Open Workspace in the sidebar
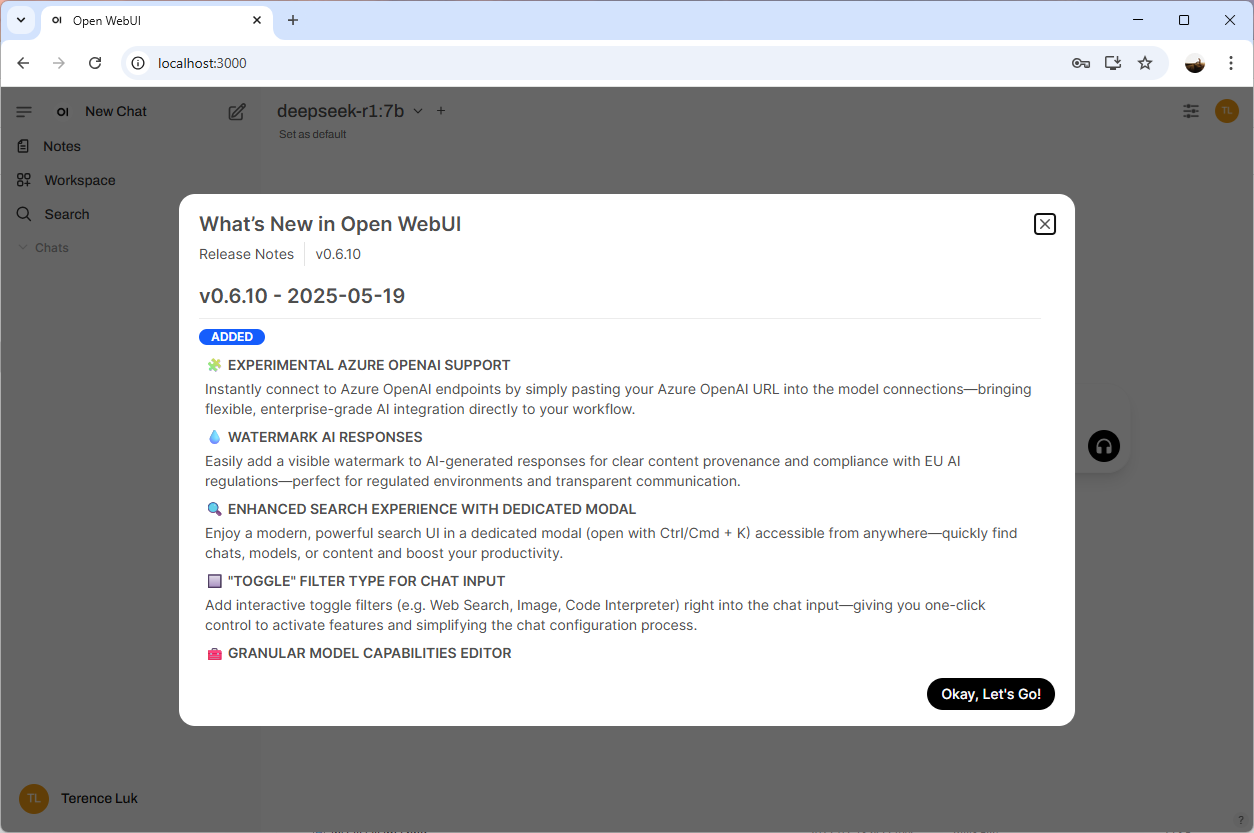Image resolution: width=1254 pixels, height=833 pixels. click(79, 180)
